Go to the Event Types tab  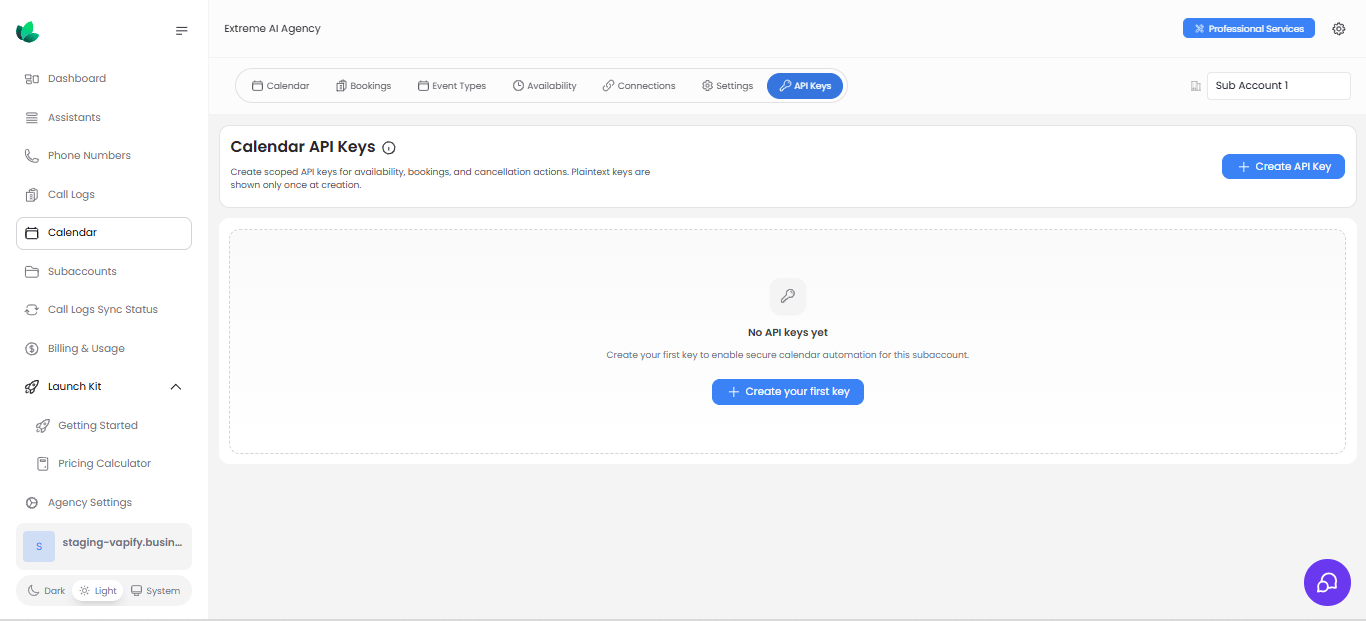click(452, 86)
